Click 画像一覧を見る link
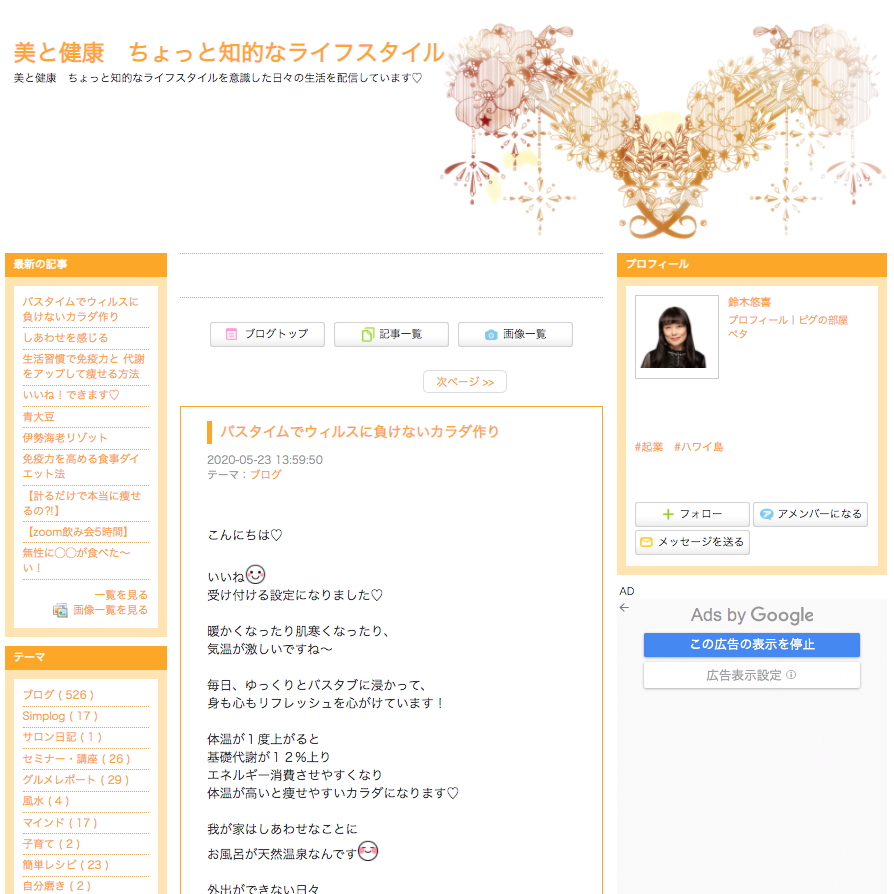The height and width of the screenshot is (894, 894). [x=110, y=611]
